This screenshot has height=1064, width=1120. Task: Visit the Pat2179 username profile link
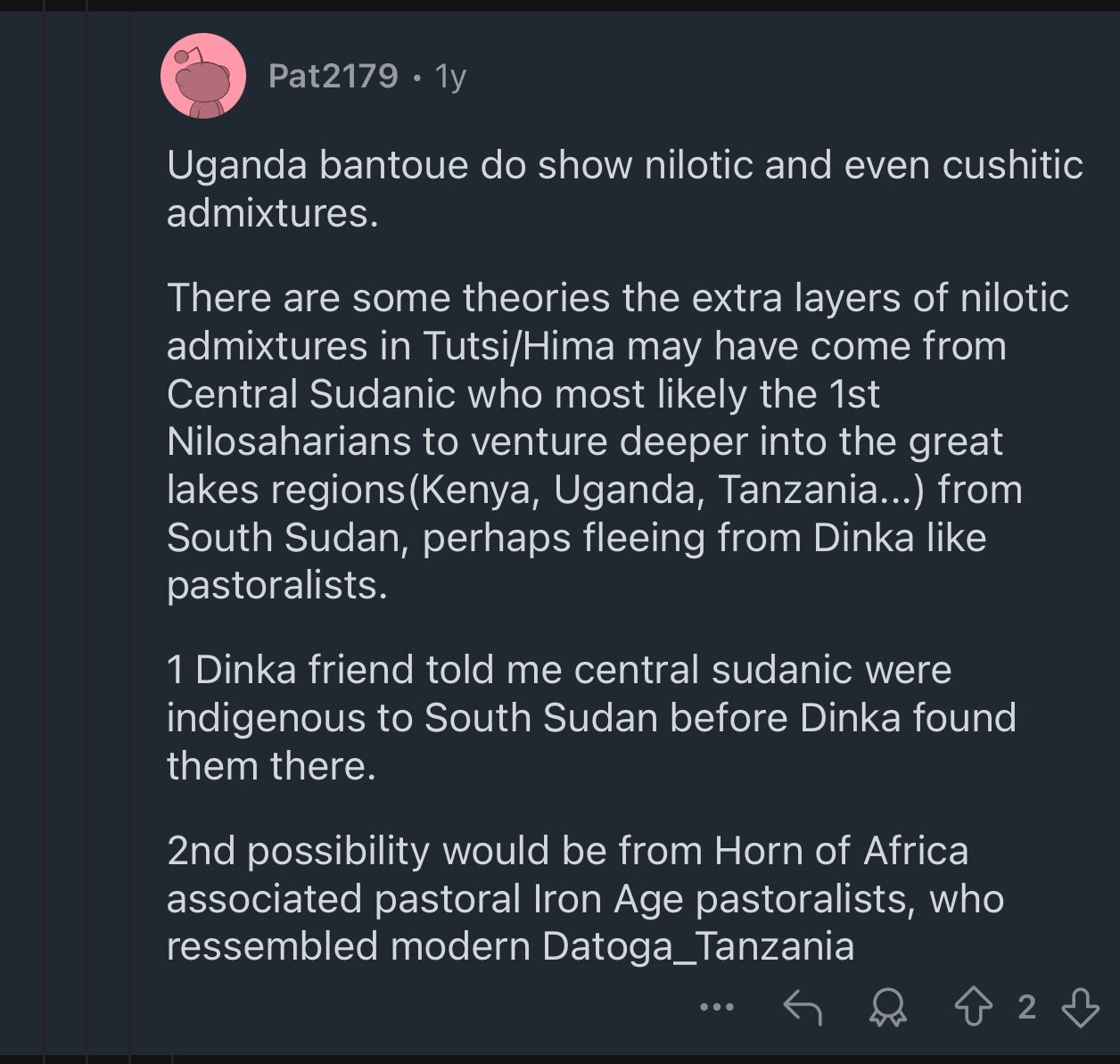click(x=334, y=76)
